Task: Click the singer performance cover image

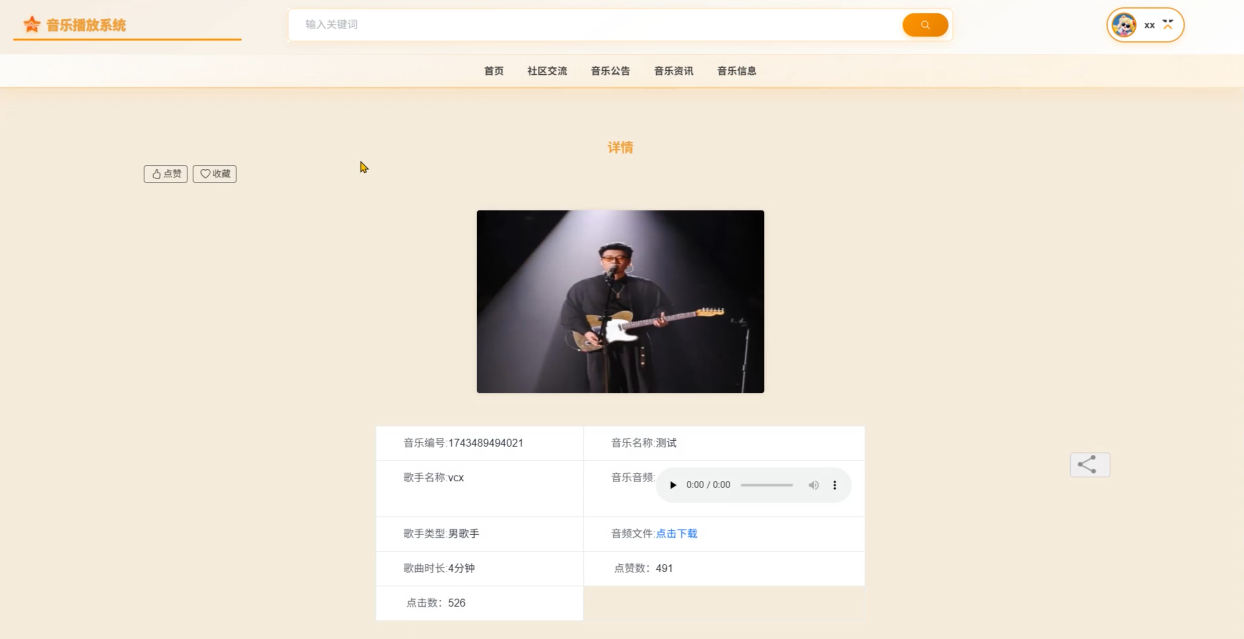Action: tap(620, 301)
